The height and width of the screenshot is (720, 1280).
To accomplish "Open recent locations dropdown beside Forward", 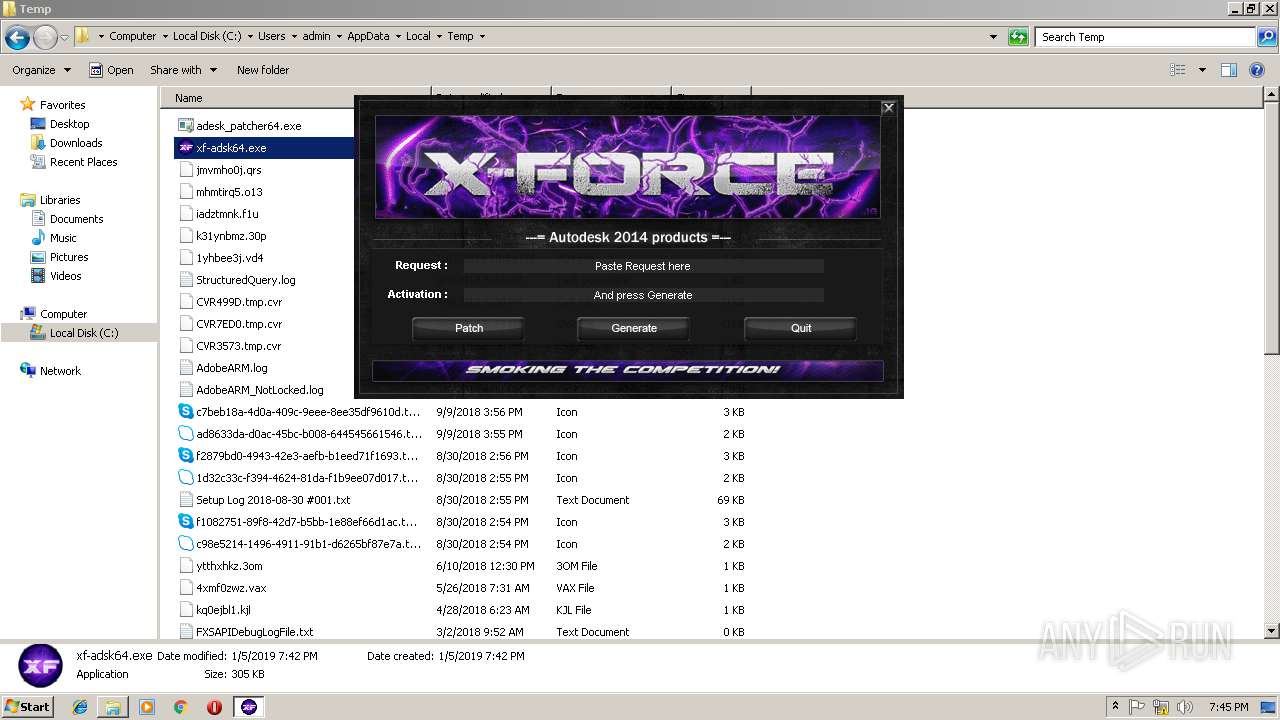I will 64,38.
